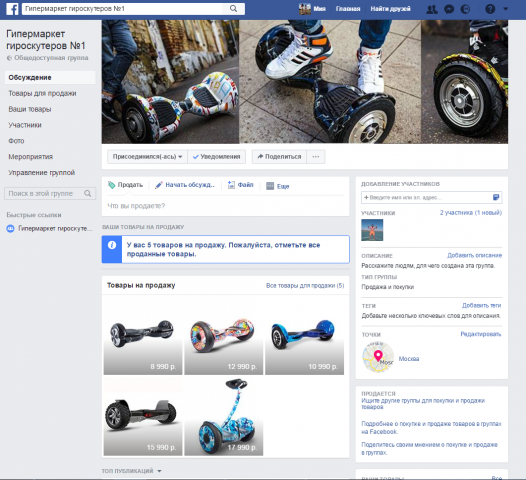Click Добавить теги link
The width and height of the screenshot is (526, 480).
click(x=481, y=306)
